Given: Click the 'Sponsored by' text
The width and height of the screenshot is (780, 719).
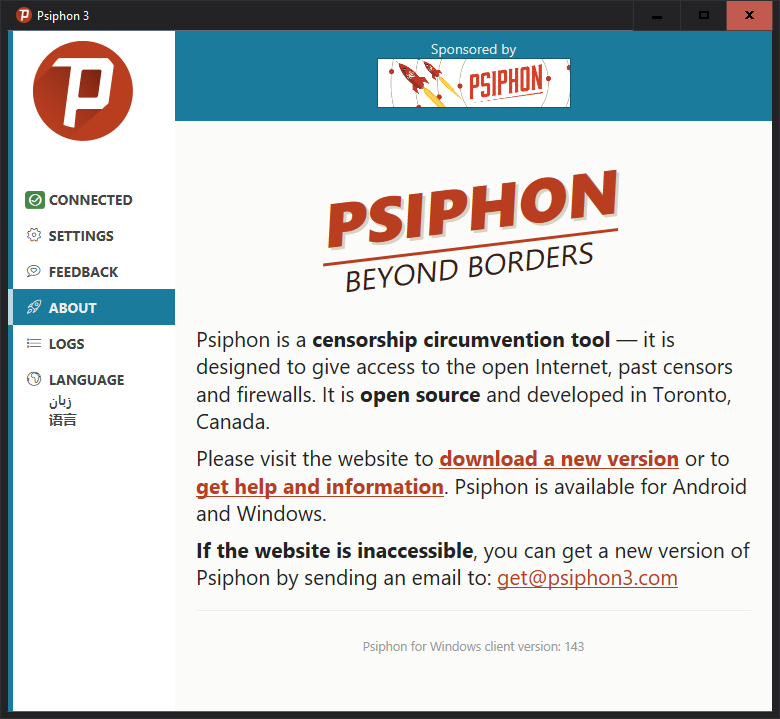Looking at the screenshot, I should [473, 49].
